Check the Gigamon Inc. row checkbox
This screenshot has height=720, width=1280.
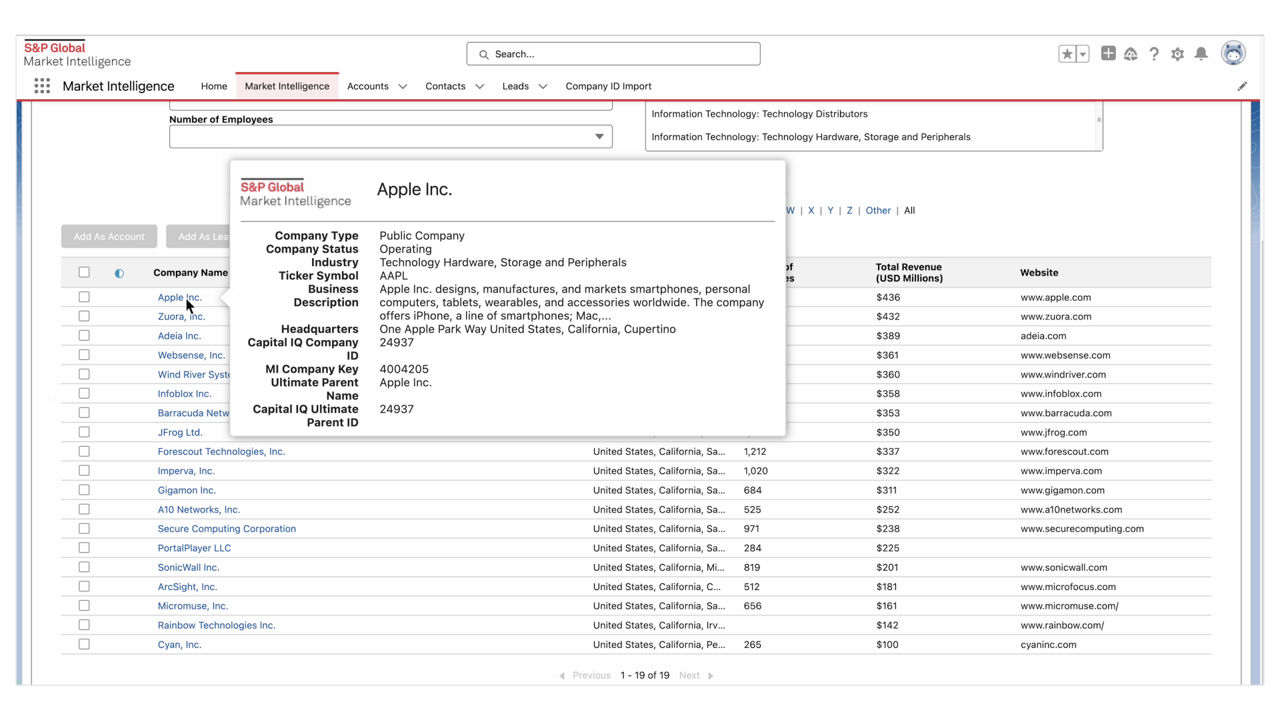pos(84,490)
